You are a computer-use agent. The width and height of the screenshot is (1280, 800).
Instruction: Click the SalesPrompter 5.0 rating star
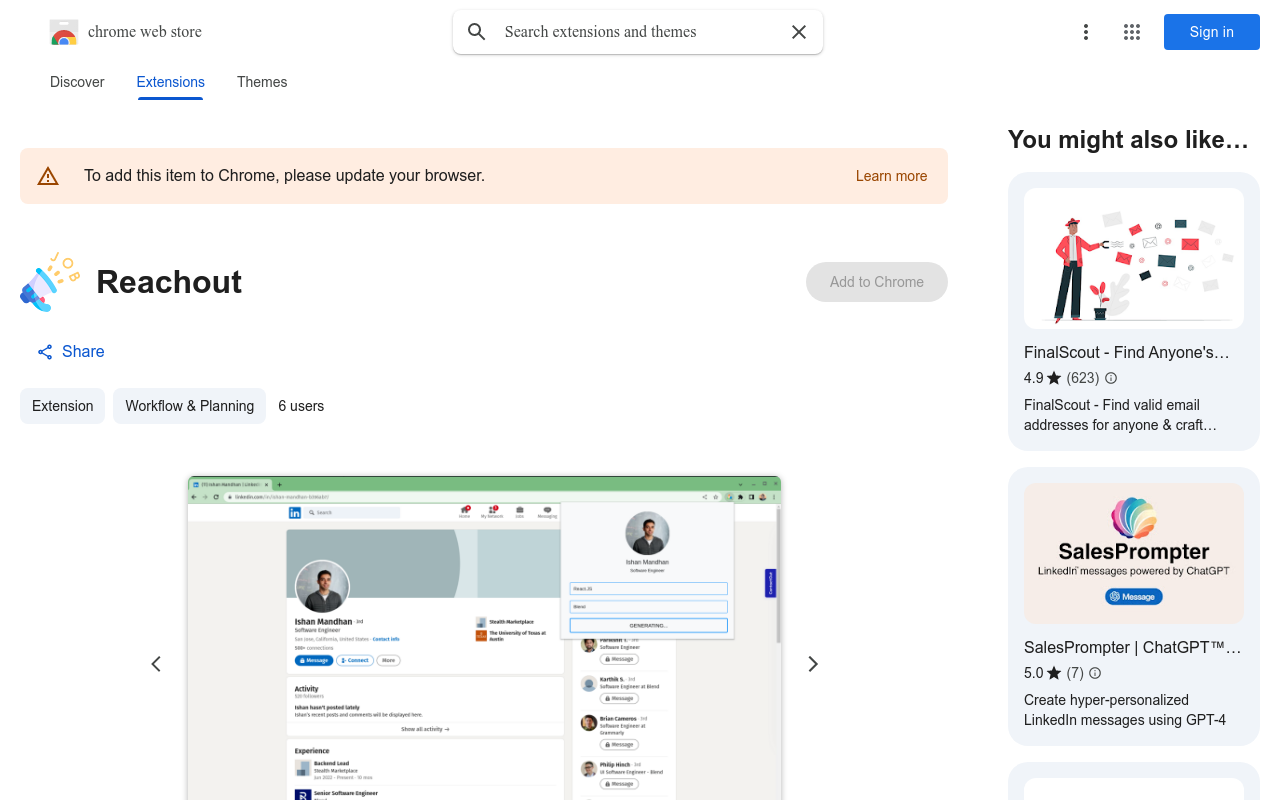pos(1054,673)
